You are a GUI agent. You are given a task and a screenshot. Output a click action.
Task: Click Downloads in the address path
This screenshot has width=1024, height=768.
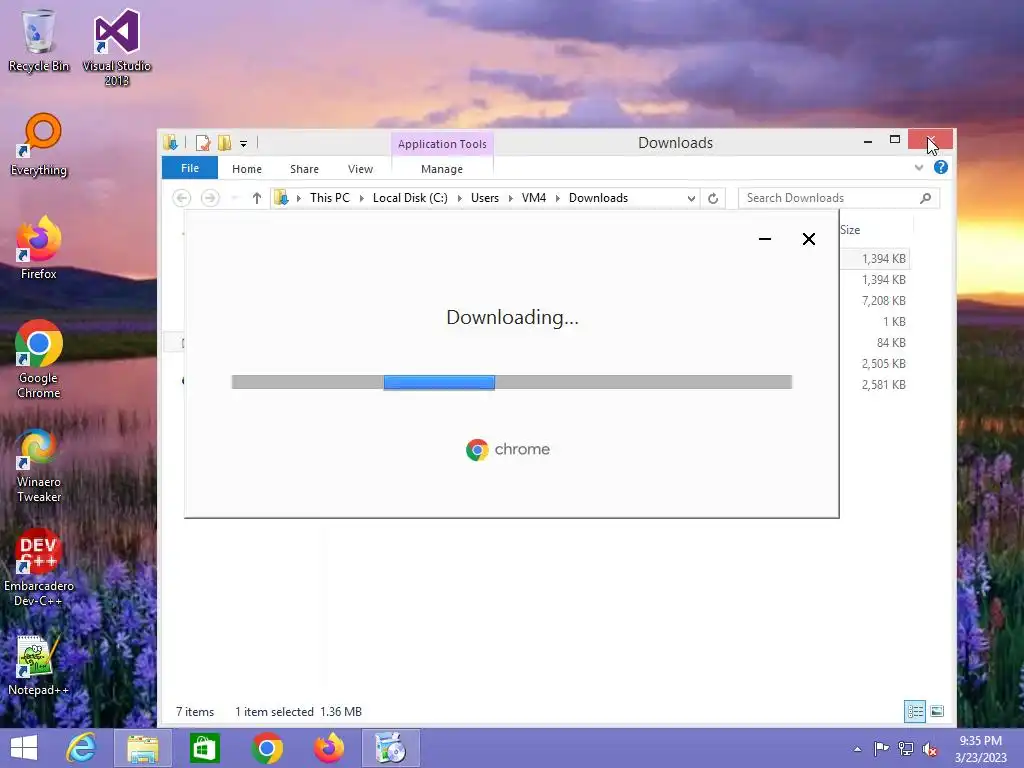tap(598, 198)
